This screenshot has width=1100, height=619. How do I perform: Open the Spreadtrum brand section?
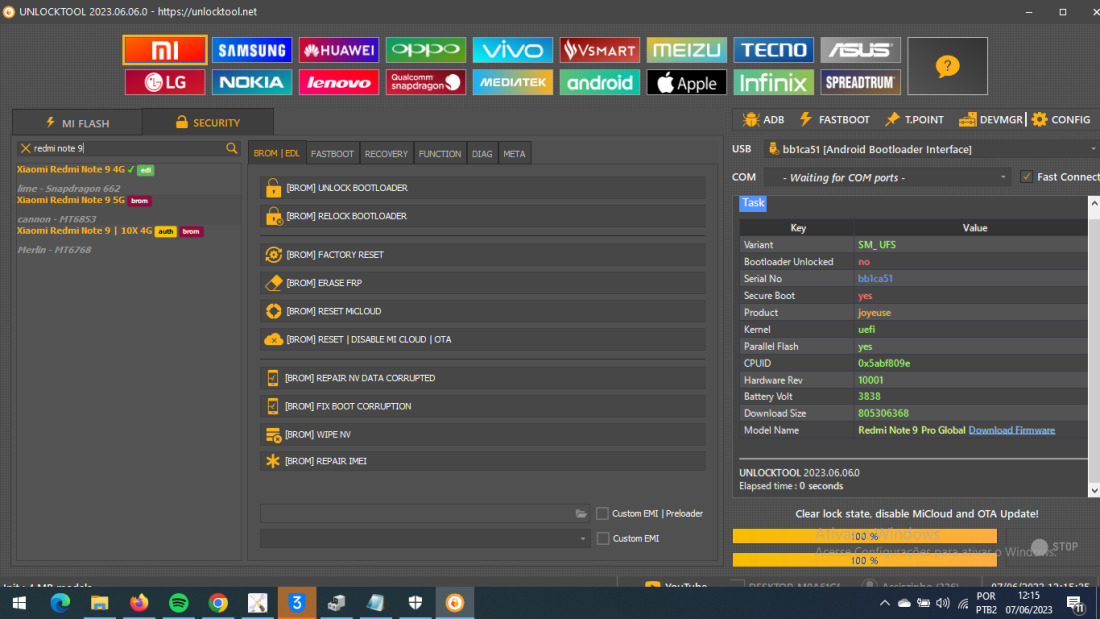point(861,82)
